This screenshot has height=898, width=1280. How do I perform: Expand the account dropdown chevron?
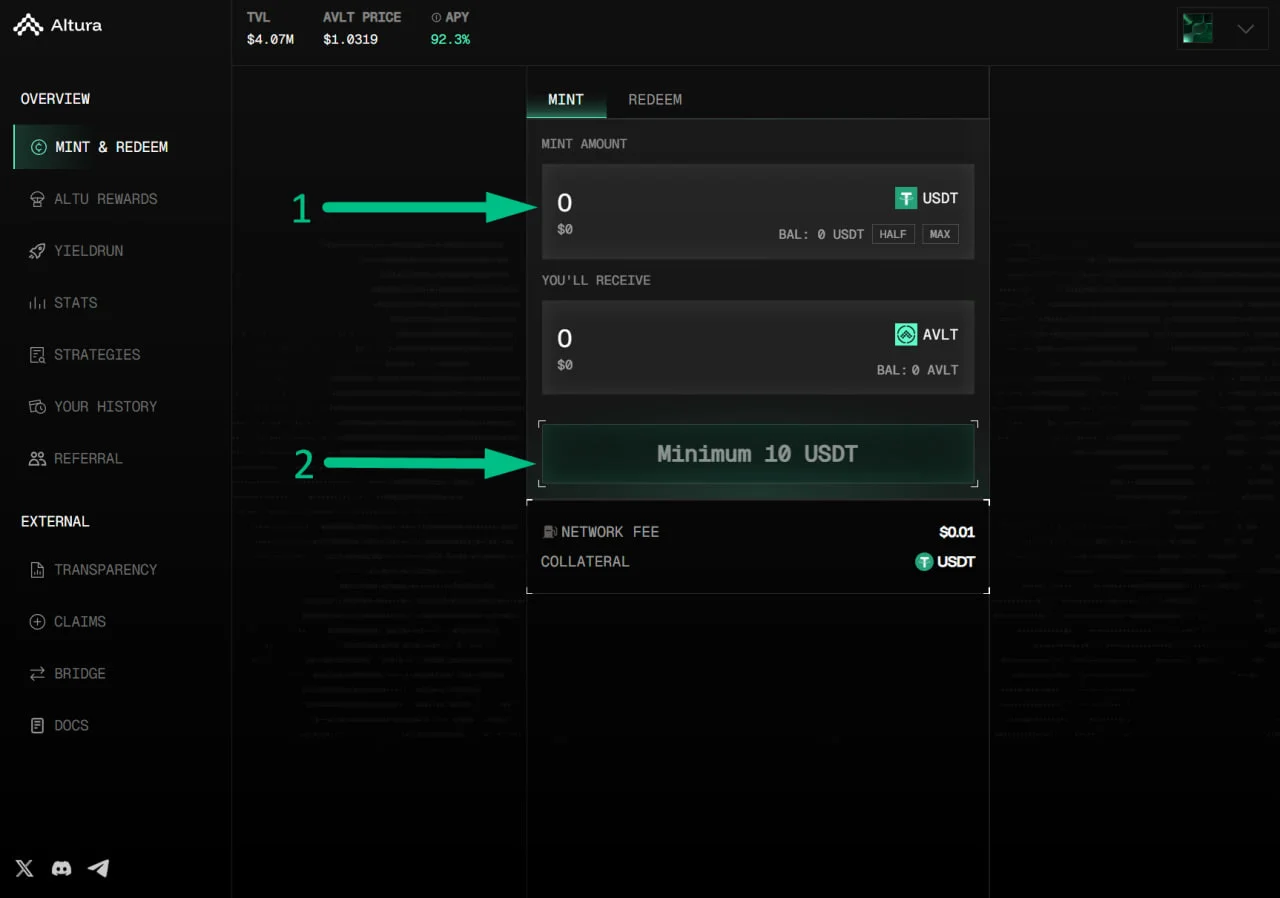1245,29
